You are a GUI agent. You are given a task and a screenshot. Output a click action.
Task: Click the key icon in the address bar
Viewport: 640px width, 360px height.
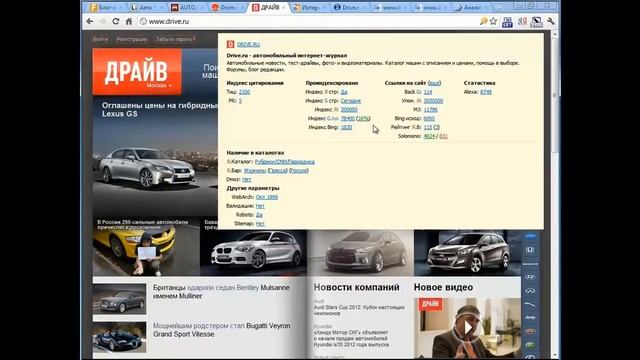coord(484,21)
